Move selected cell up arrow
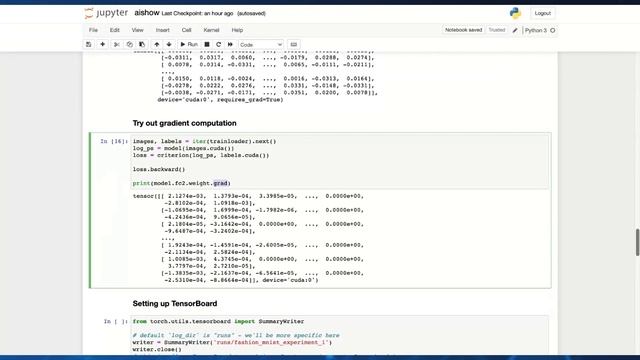The image size is (640, 360). 157,44
